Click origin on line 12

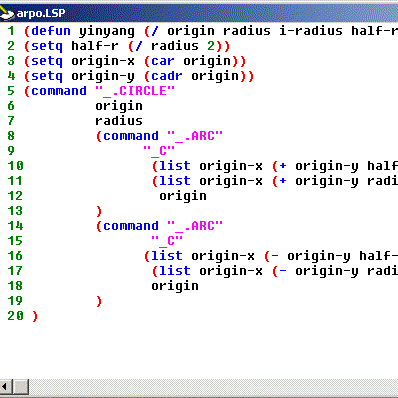[x=183, y=197]
